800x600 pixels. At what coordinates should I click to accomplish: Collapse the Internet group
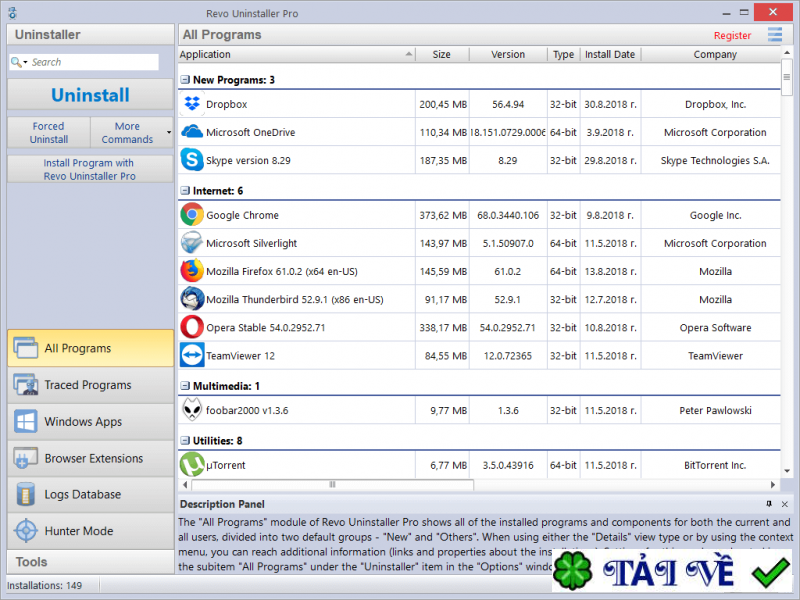click(185, 190)
